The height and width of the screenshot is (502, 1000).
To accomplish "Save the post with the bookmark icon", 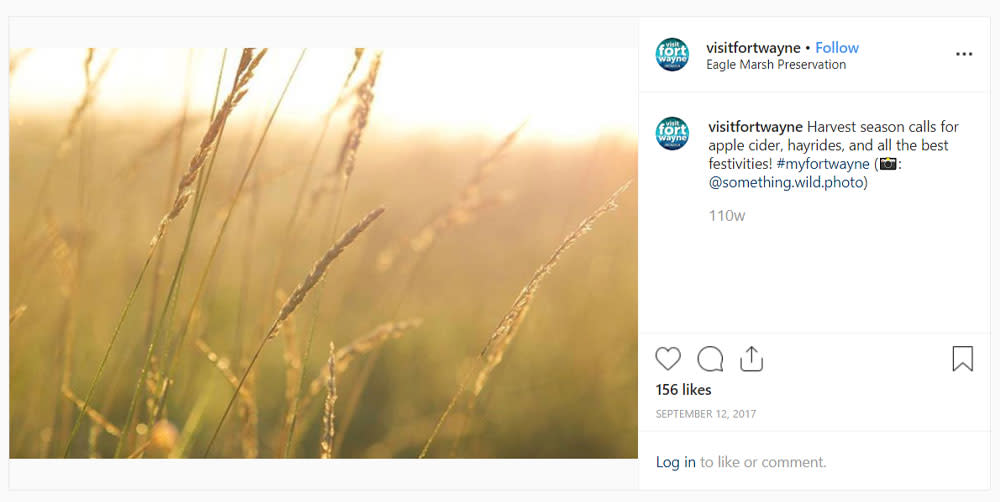I will [x=962, y=358].
